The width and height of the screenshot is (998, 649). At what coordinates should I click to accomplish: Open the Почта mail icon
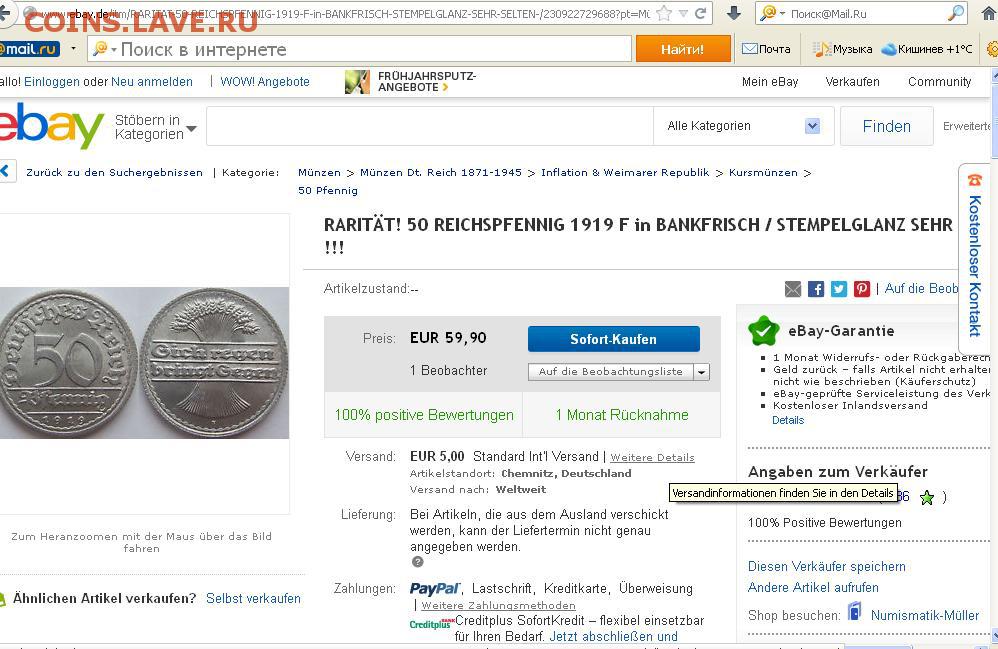(x=750, y=49)
